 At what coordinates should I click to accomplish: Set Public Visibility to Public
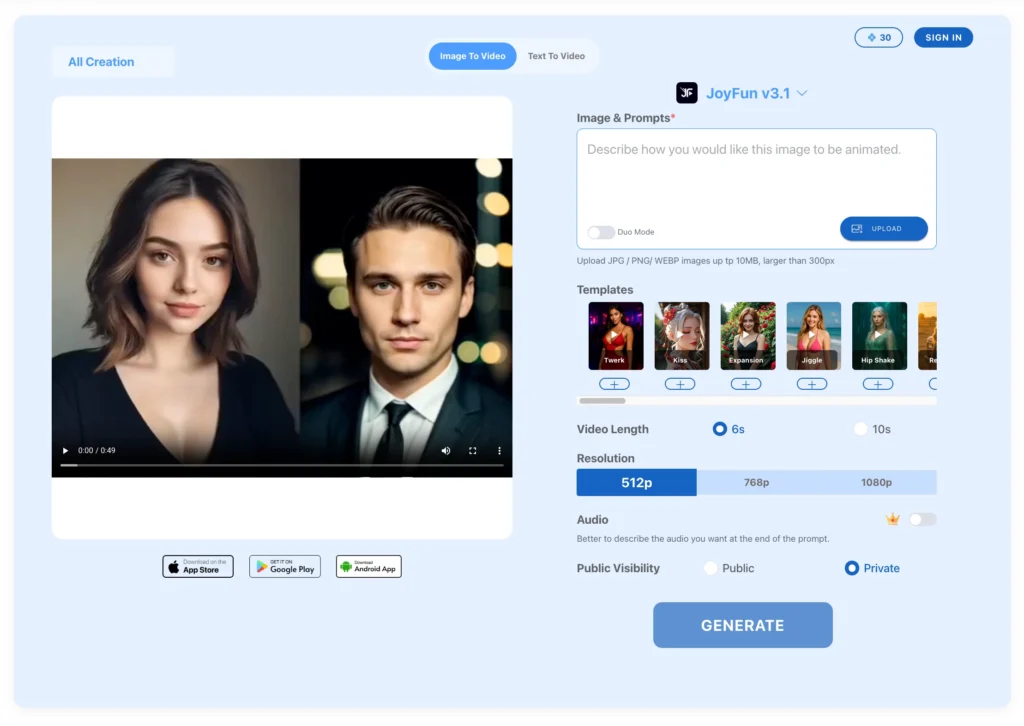pyautogui.click(x=713, y=567)
